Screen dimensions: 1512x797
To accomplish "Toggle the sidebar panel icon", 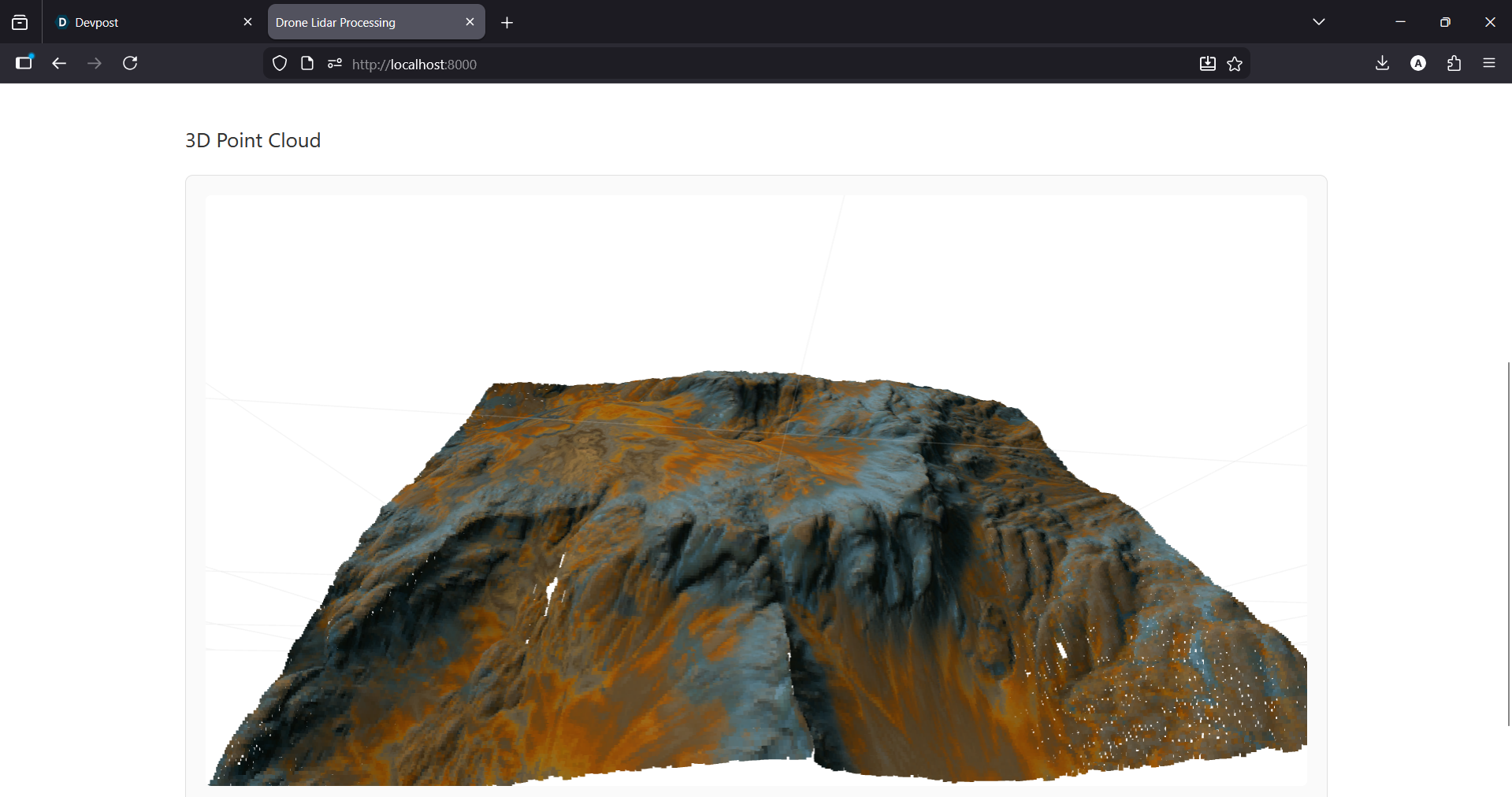I will pyautogui.click(x=24, y=63).
